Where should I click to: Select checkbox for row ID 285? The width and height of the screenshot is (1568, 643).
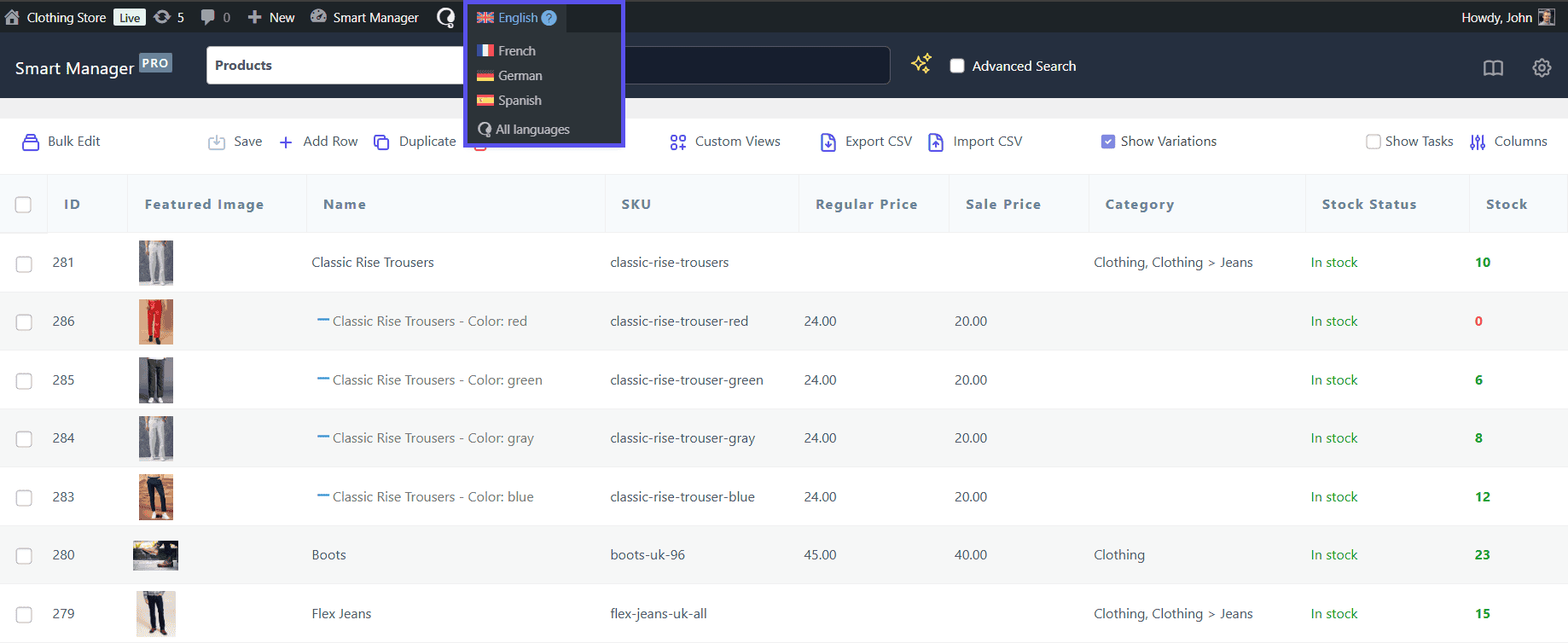[24, 381]
